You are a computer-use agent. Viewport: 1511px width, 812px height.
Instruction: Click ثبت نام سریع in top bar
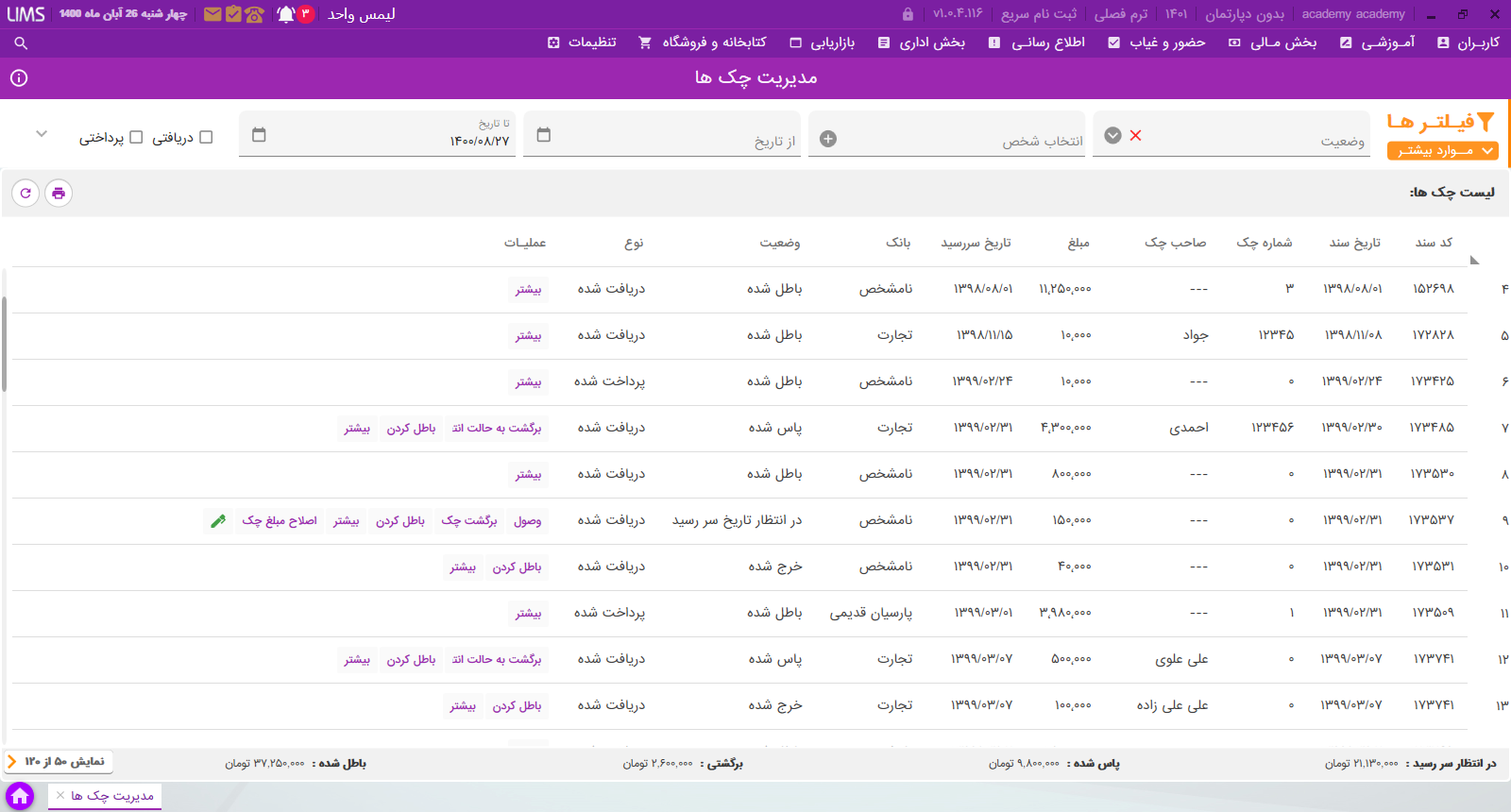pos(1039,14)
